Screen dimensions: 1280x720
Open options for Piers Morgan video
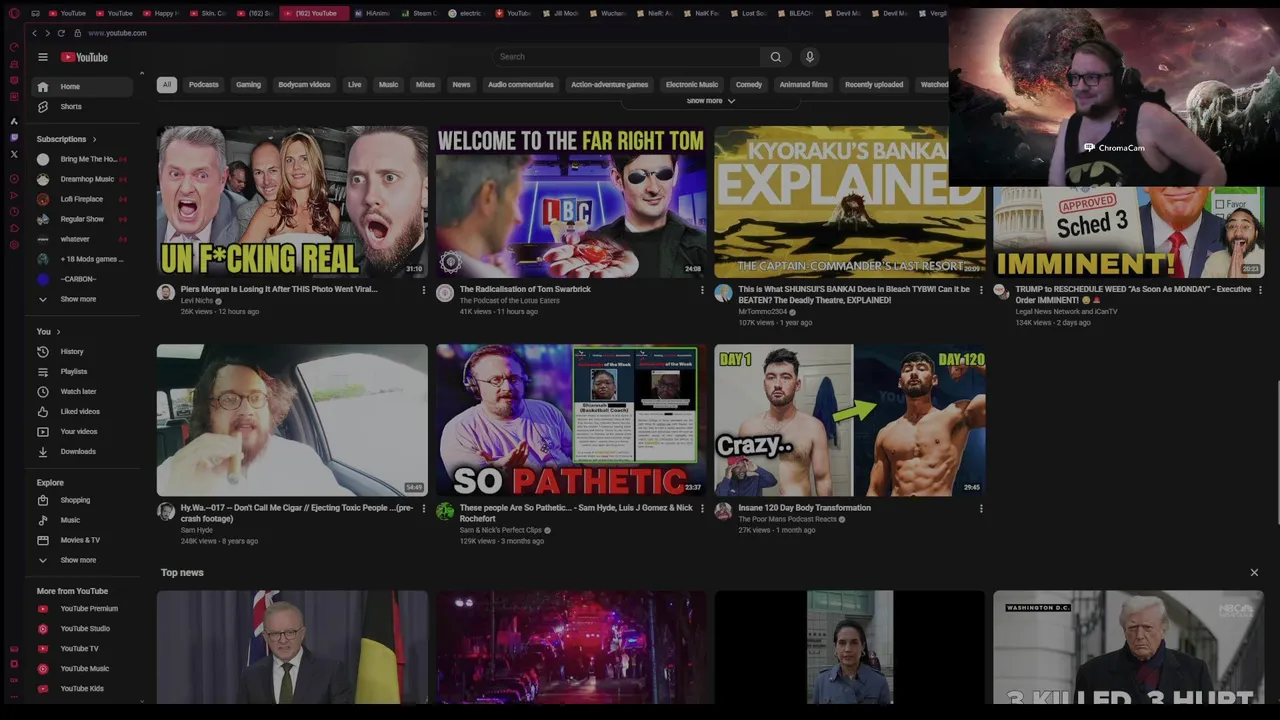[423, 290]
